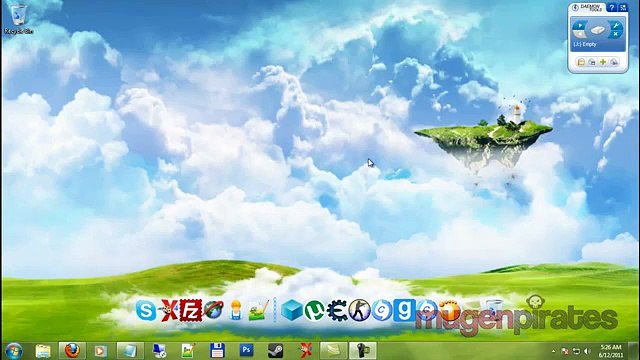
Task: Open the Recycle Bin on the desktop
Action: click(18, 19)
